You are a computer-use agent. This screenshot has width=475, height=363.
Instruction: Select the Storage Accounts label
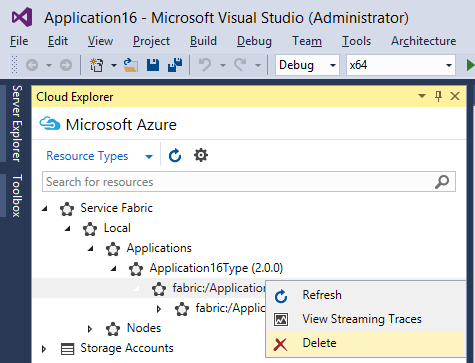click(127, 348)
